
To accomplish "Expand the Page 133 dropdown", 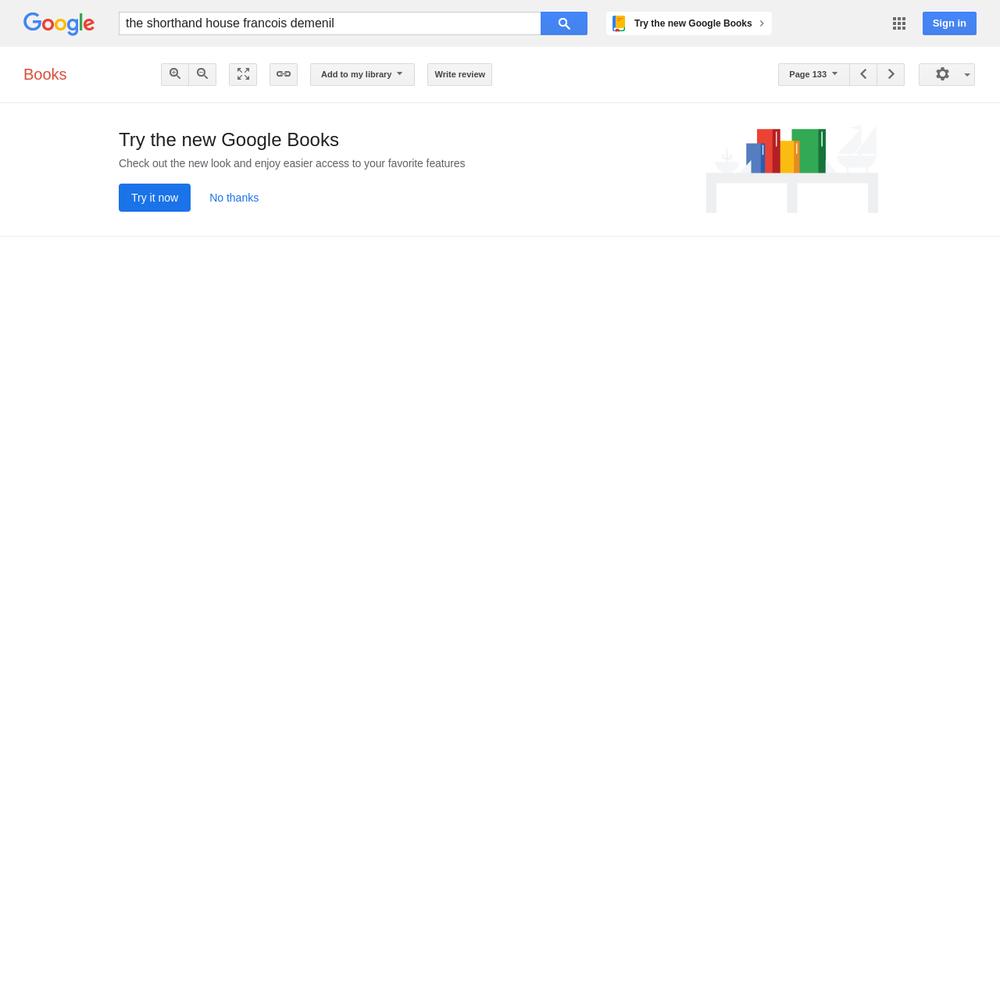I will (814, 74).
